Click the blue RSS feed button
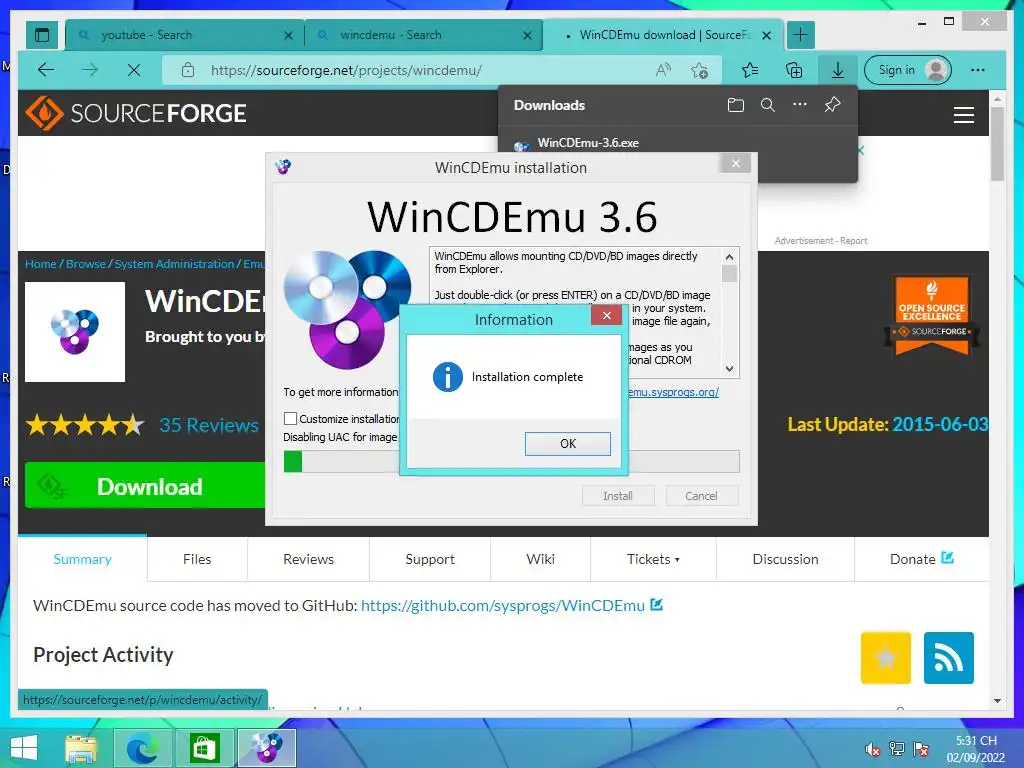The height and width of the screenshot is (768, 1024). 948,658
